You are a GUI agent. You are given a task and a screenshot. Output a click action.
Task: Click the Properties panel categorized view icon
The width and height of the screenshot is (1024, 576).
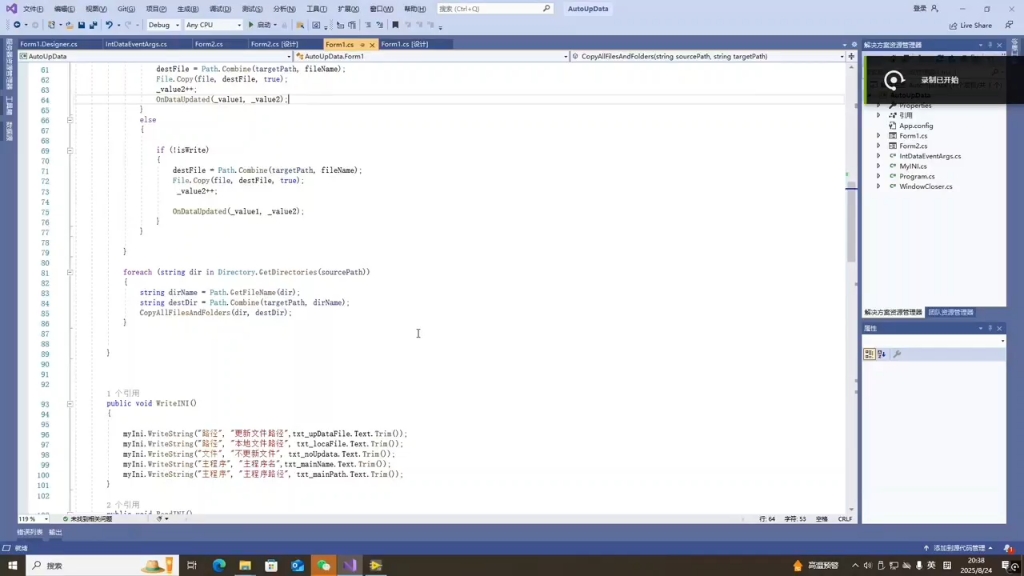coord(869,354)
